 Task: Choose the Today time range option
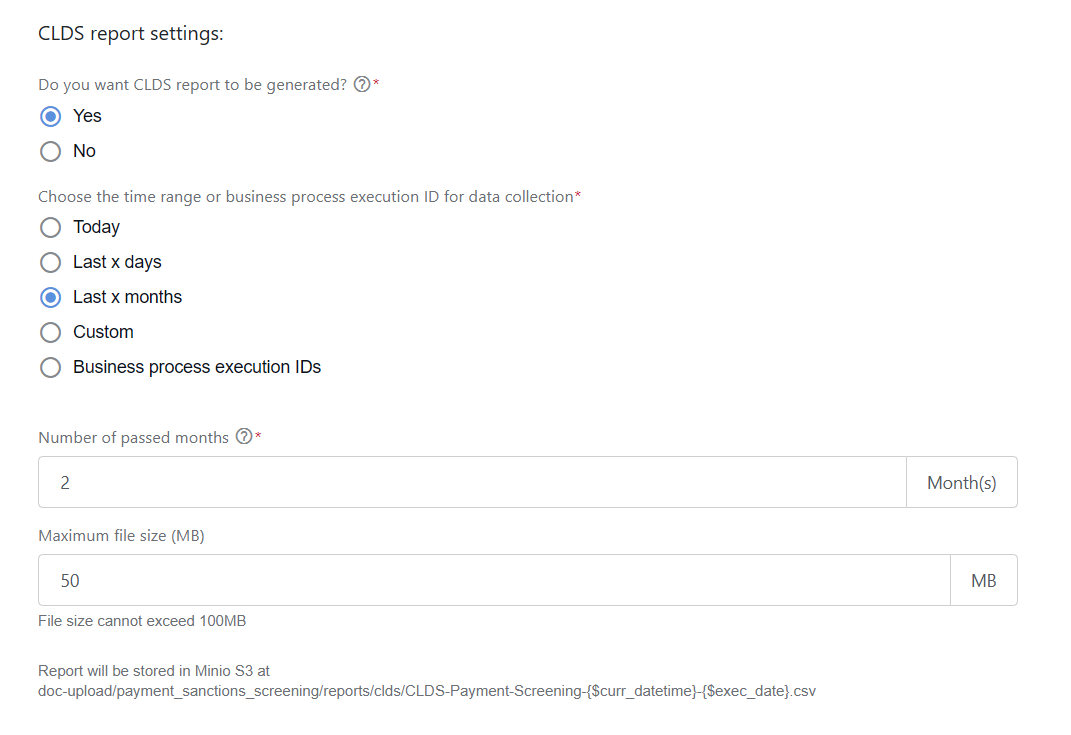click(x=51, y=227)
